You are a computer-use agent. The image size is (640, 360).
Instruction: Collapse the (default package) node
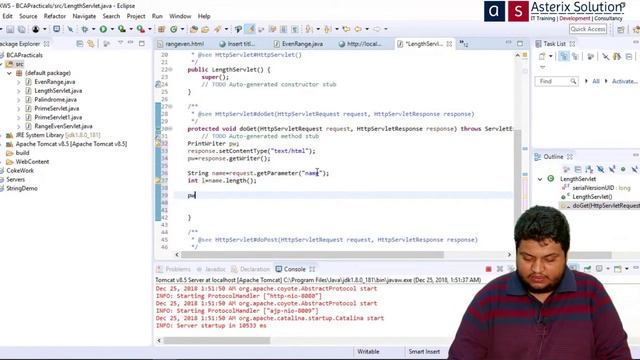click(x=9, y=73)
